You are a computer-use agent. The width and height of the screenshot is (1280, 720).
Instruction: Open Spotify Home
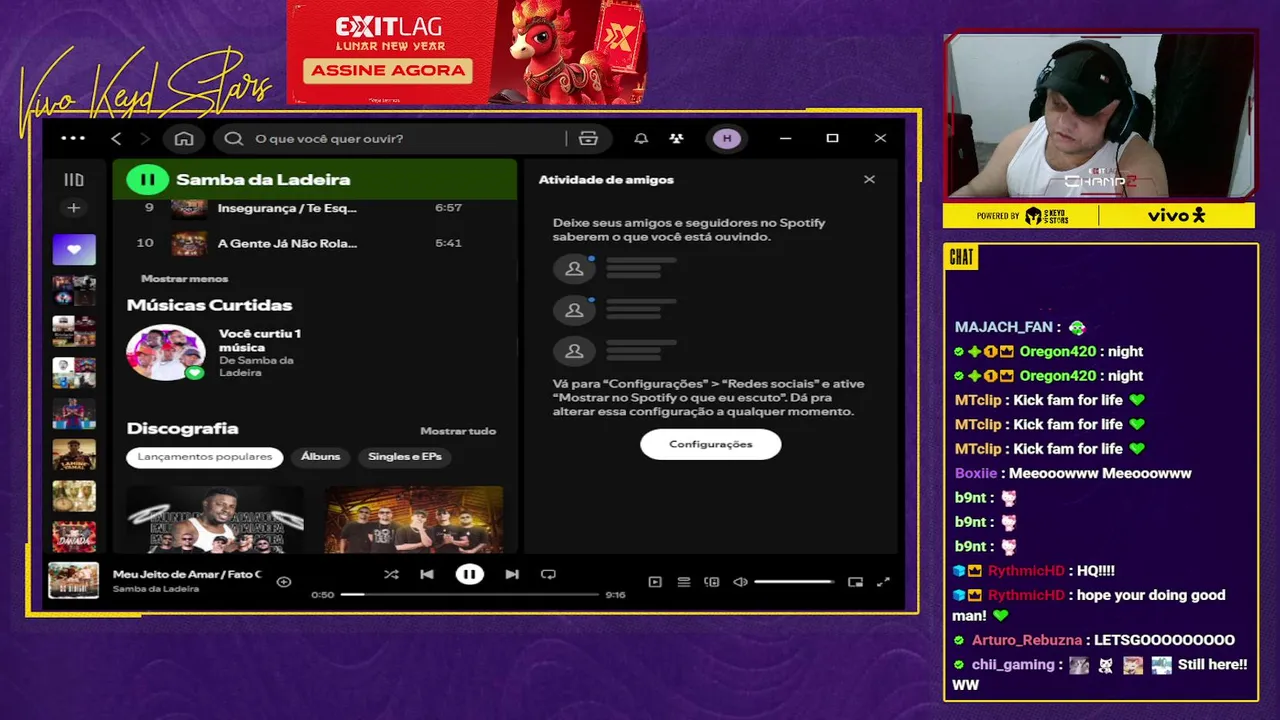click(x=184, y=138)
